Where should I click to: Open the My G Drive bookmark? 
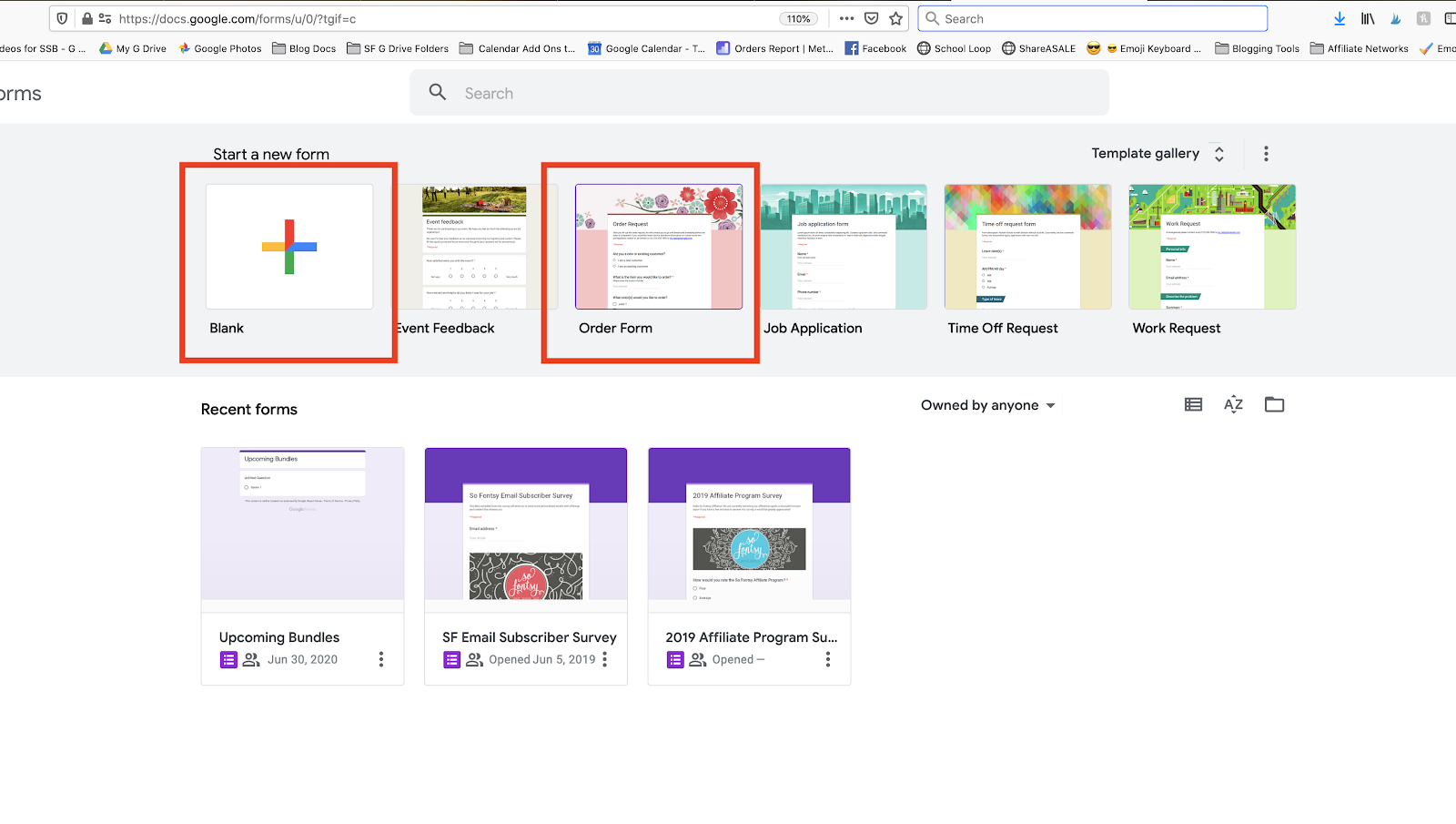[x=133, y=48]
